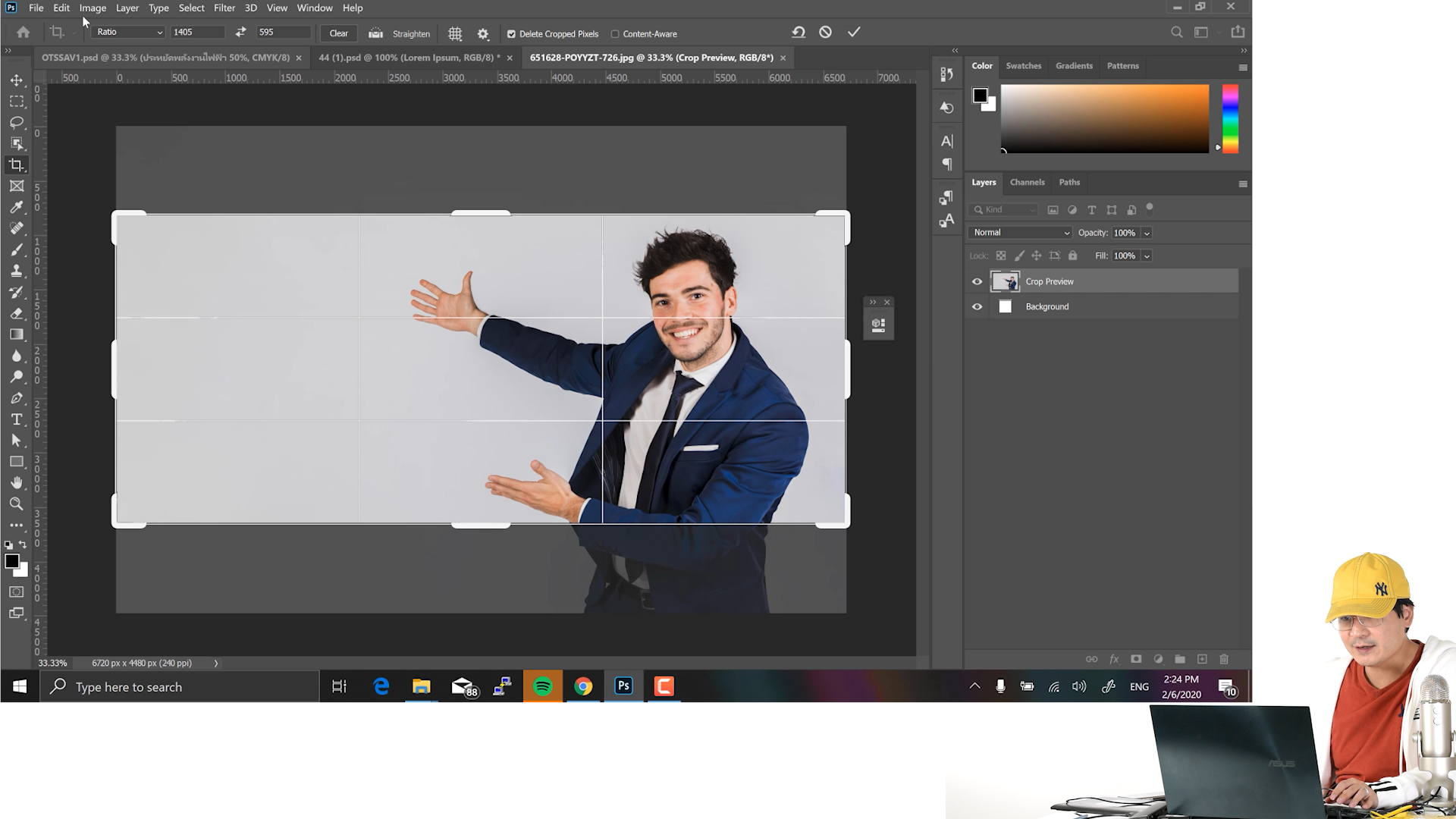Image resolution: width=1456 pixels, height=819 pixels.
Task: Open the Ratio preset dropdown
Action: (x=128, y=32)
